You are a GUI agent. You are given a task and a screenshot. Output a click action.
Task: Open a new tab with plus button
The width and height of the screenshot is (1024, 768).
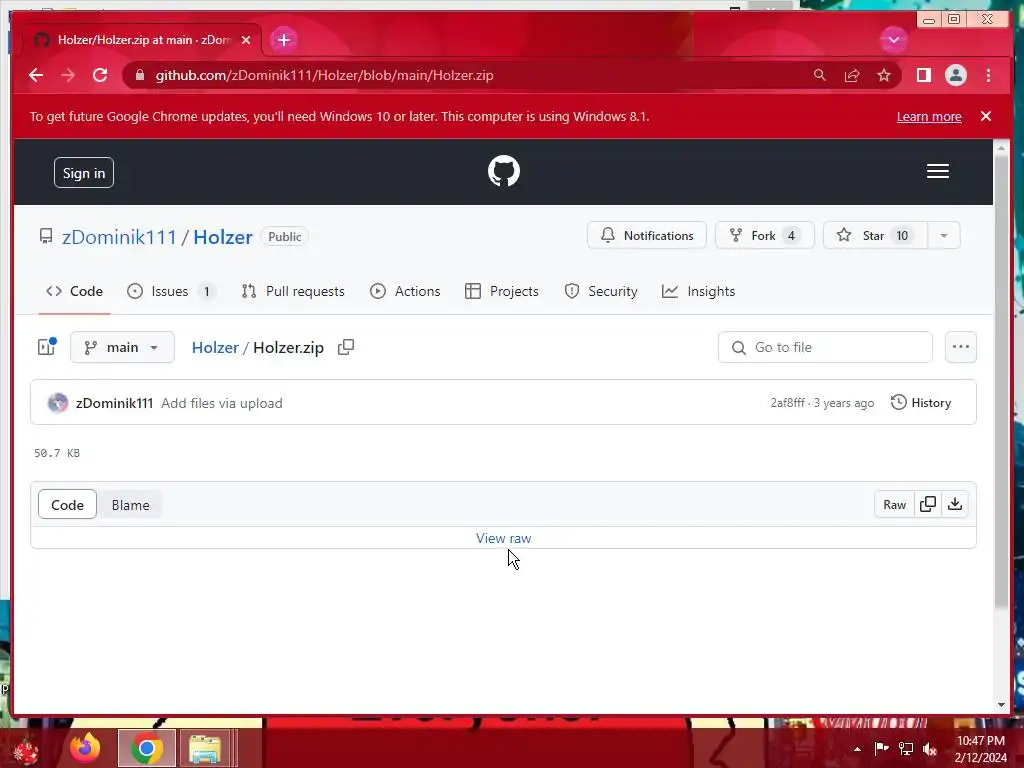click(x=283, y=40)
